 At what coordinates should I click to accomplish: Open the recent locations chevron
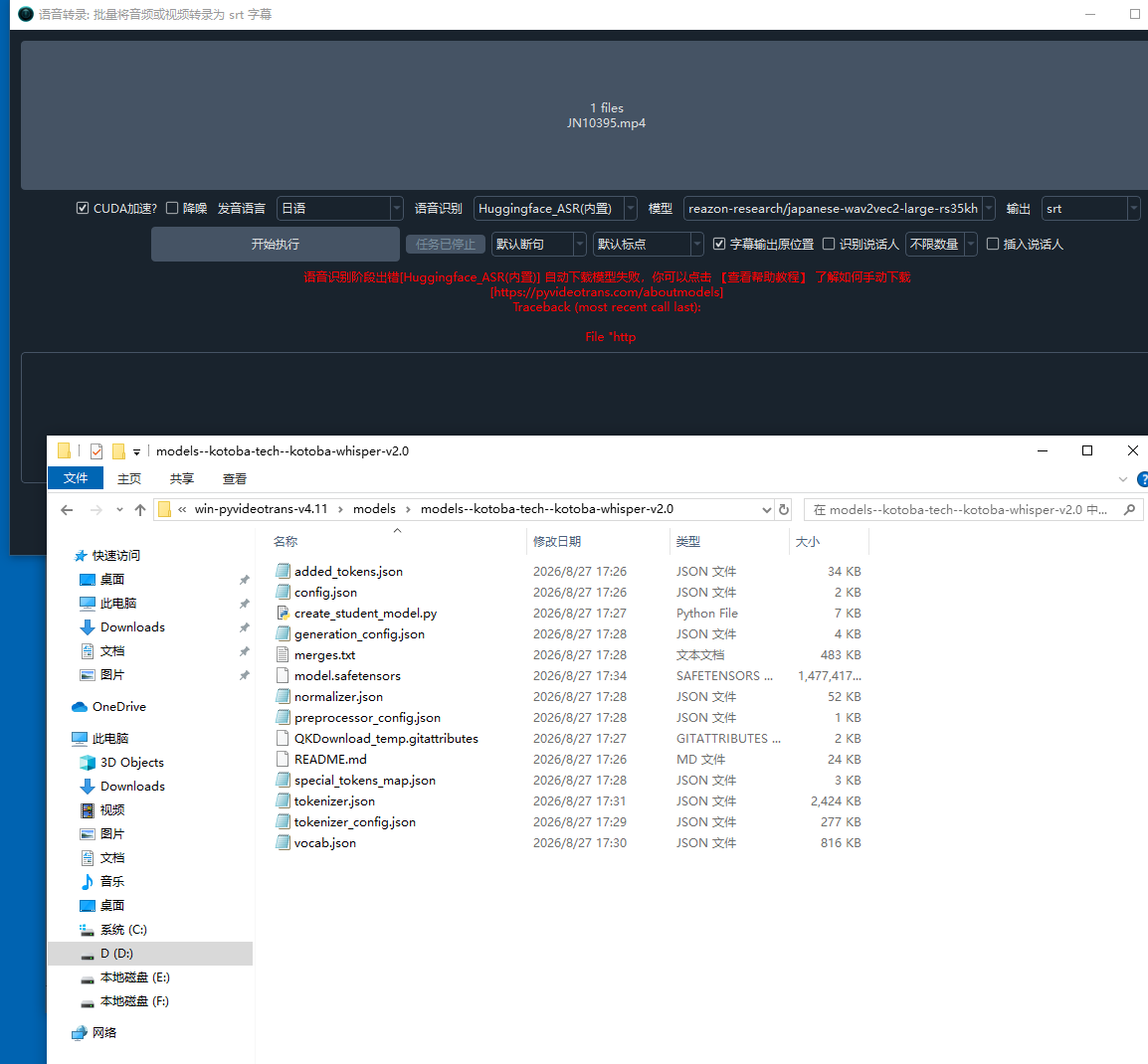pyautogui.click(x=119, y=510)
